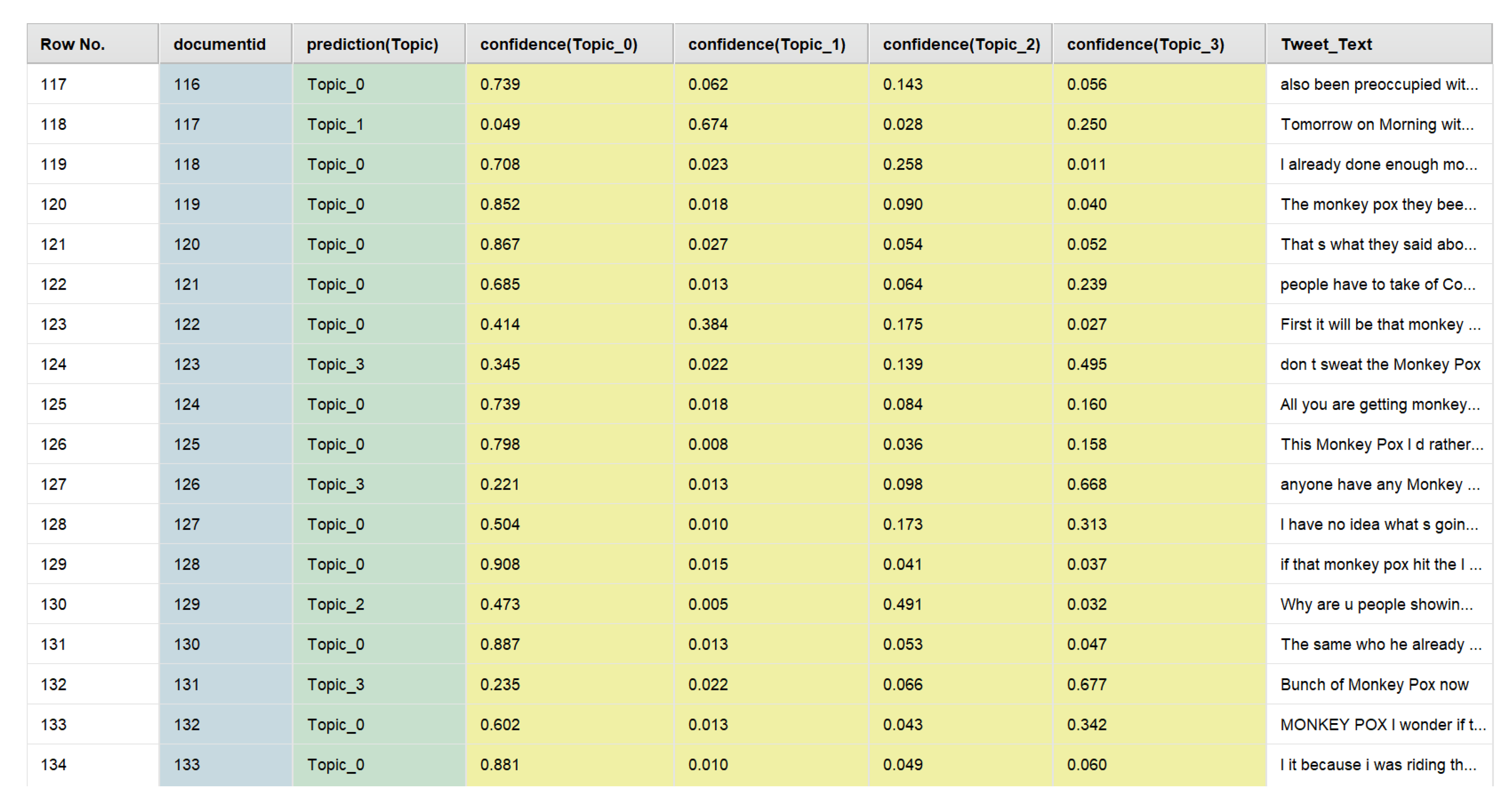Image resolution: width=1512 pixels, height=807 pixels.
Task: Select the confidence value 0.677
Action: 1086,685
